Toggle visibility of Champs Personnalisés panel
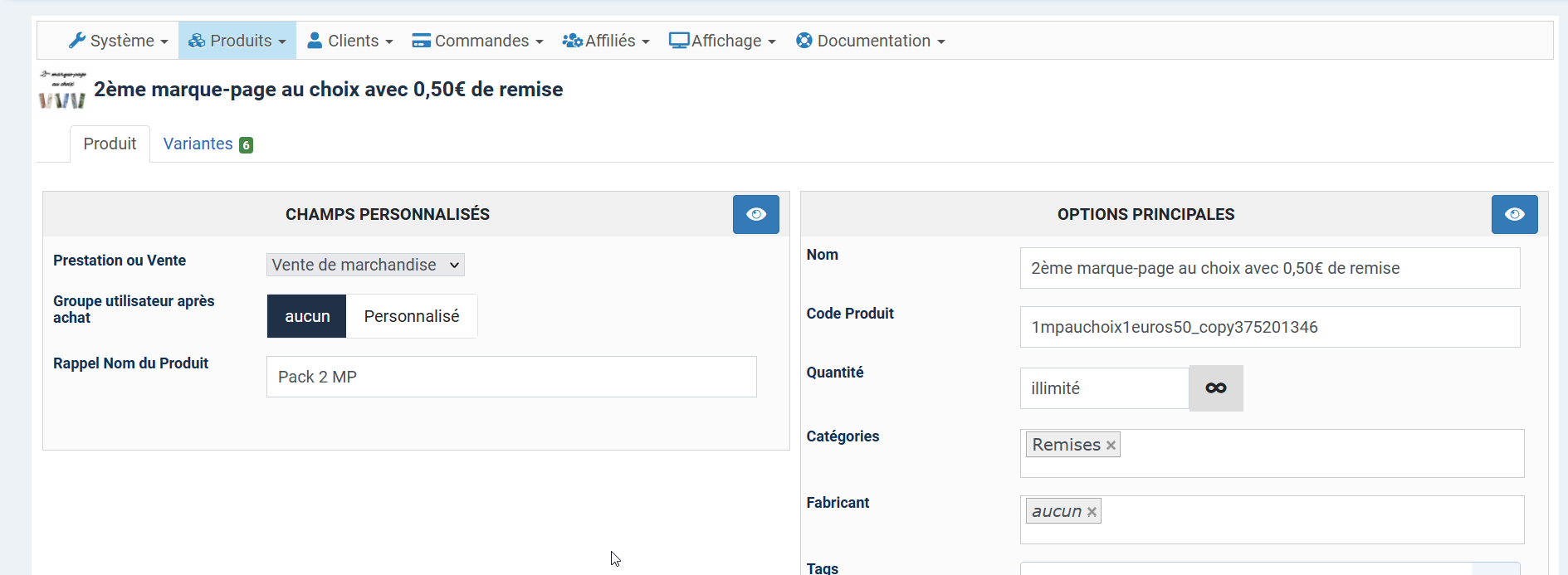This screenshot has height=575, width=1568. [x=755, y=214]
